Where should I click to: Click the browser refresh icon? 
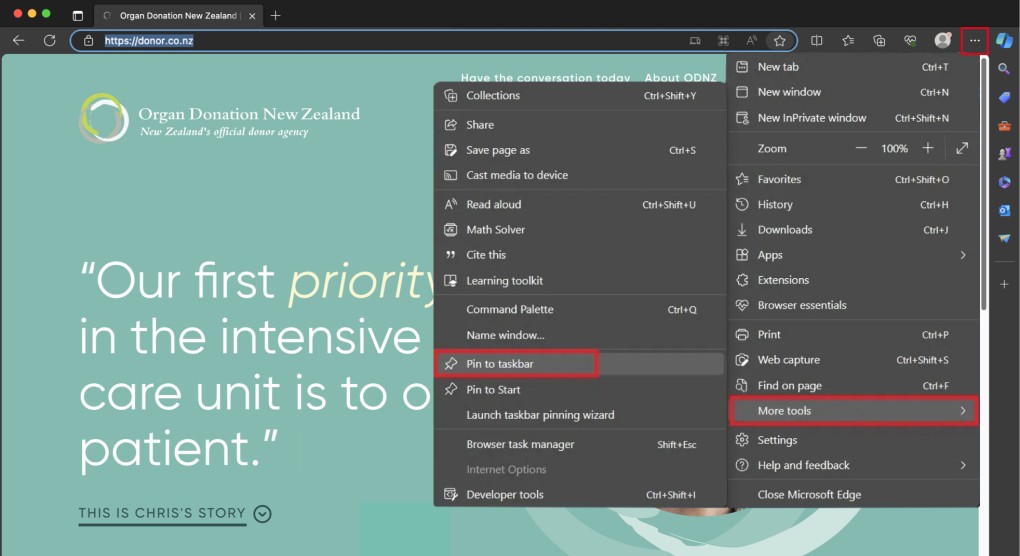click(49, 41)
